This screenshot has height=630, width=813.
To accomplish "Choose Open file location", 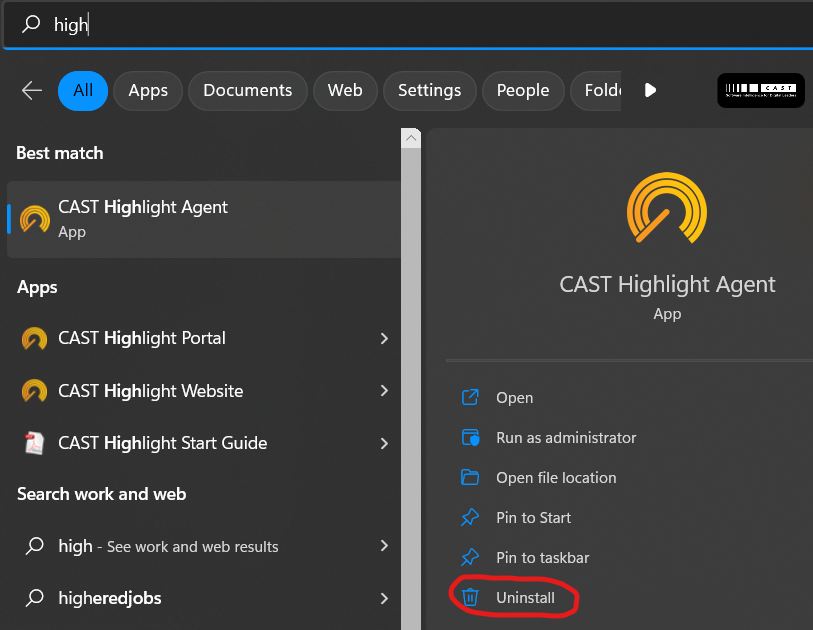I will 556,478.
